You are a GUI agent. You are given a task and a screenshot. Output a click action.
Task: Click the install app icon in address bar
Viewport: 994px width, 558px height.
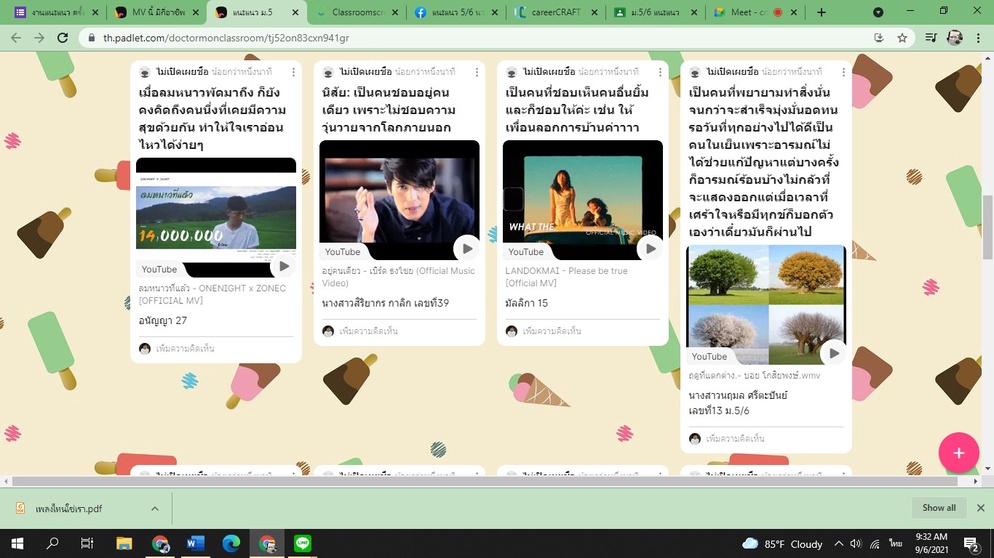(x=879, y=38)
